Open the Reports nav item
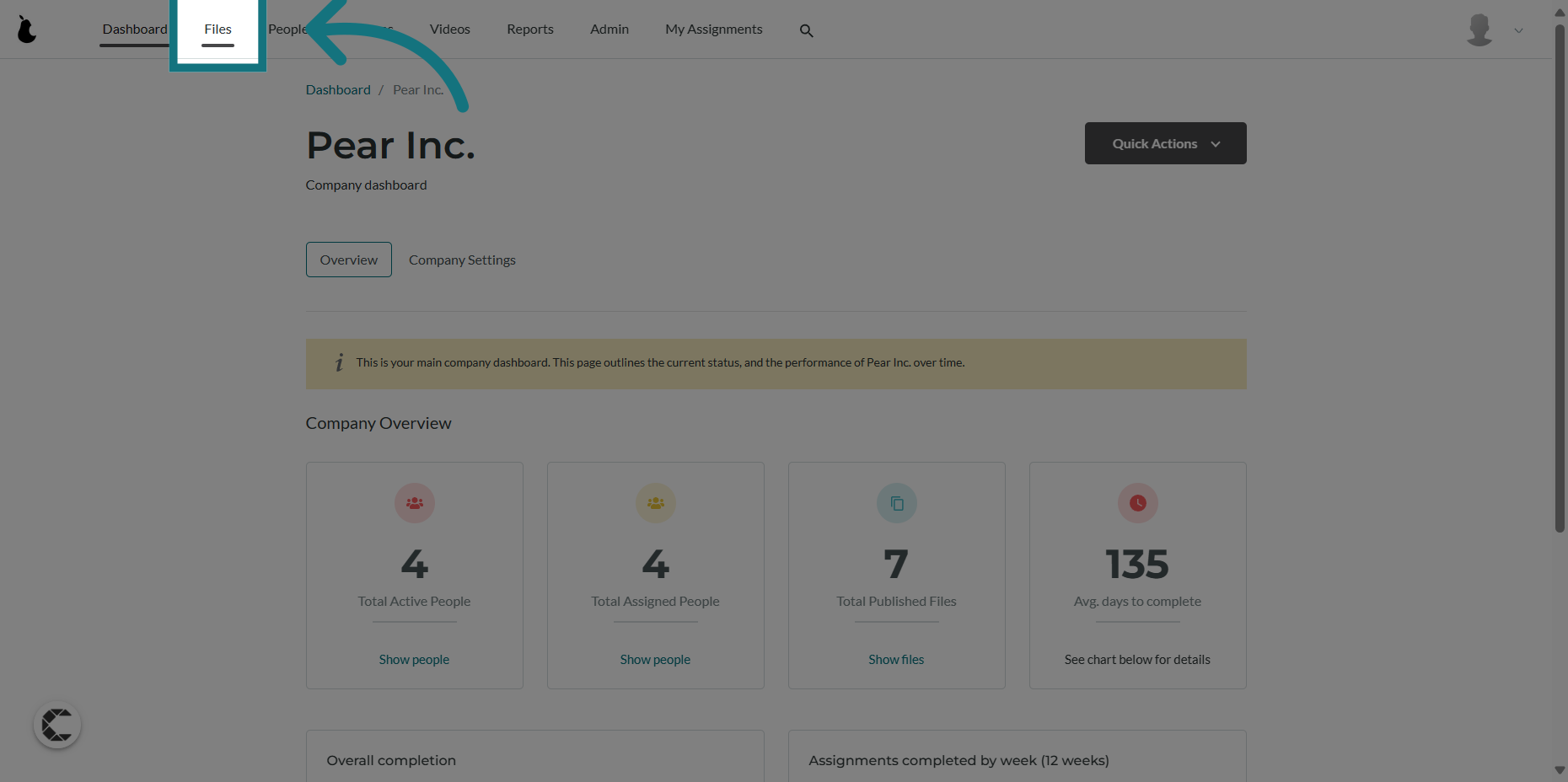 (x=530, y=29)
